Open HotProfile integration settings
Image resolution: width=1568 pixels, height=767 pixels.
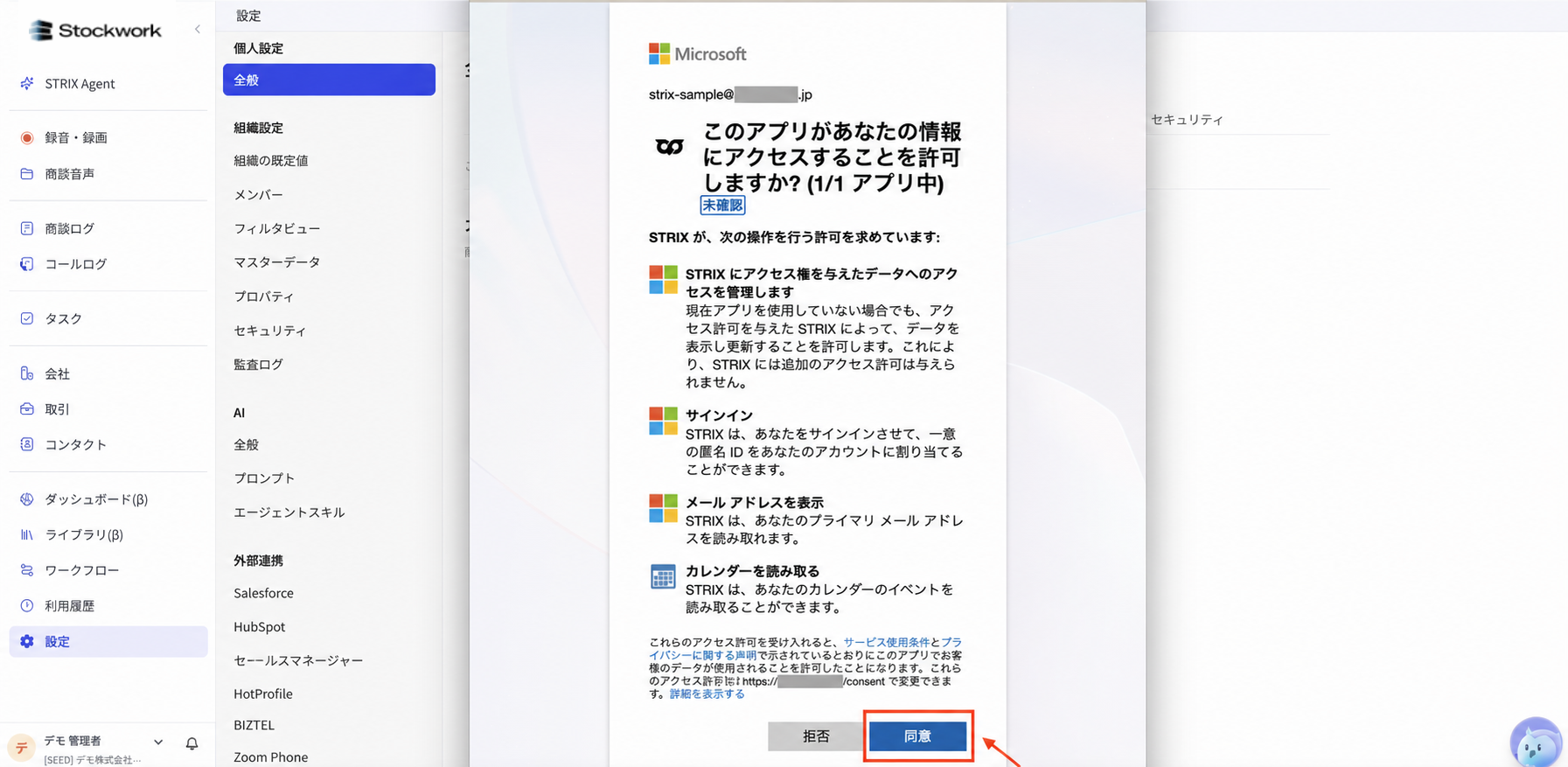click(263, 694)
